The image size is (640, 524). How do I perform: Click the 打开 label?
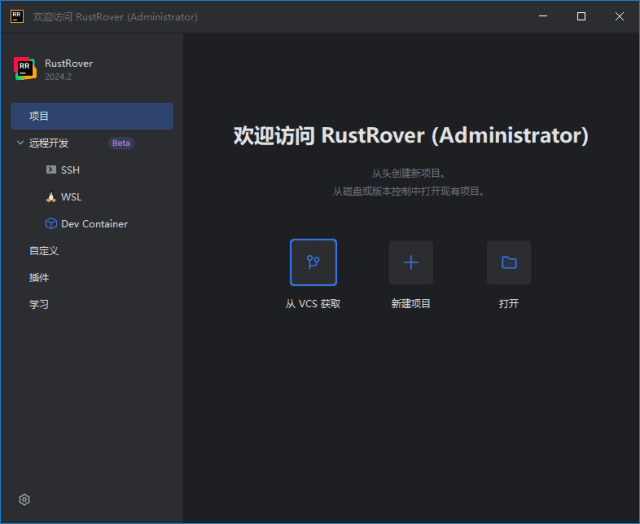click(x=509, y=304)
